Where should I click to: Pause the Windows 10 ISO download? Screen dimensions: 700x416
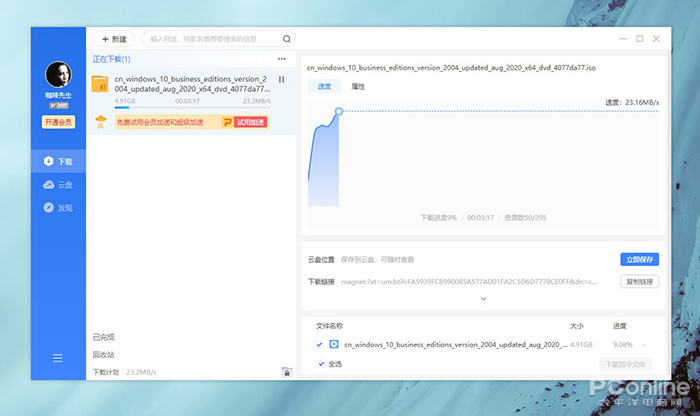click(281, 80)
